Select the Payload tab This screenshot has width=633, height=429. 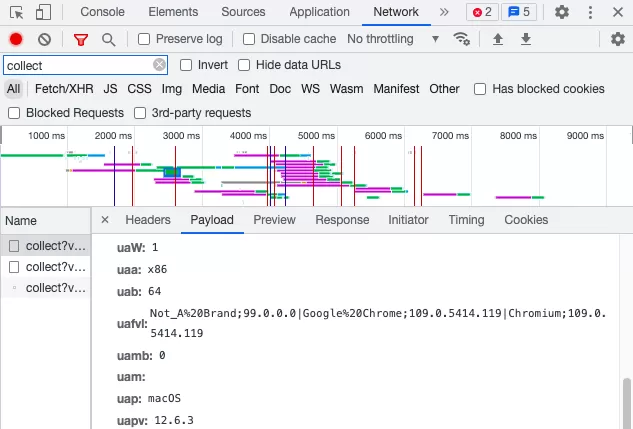212,220
